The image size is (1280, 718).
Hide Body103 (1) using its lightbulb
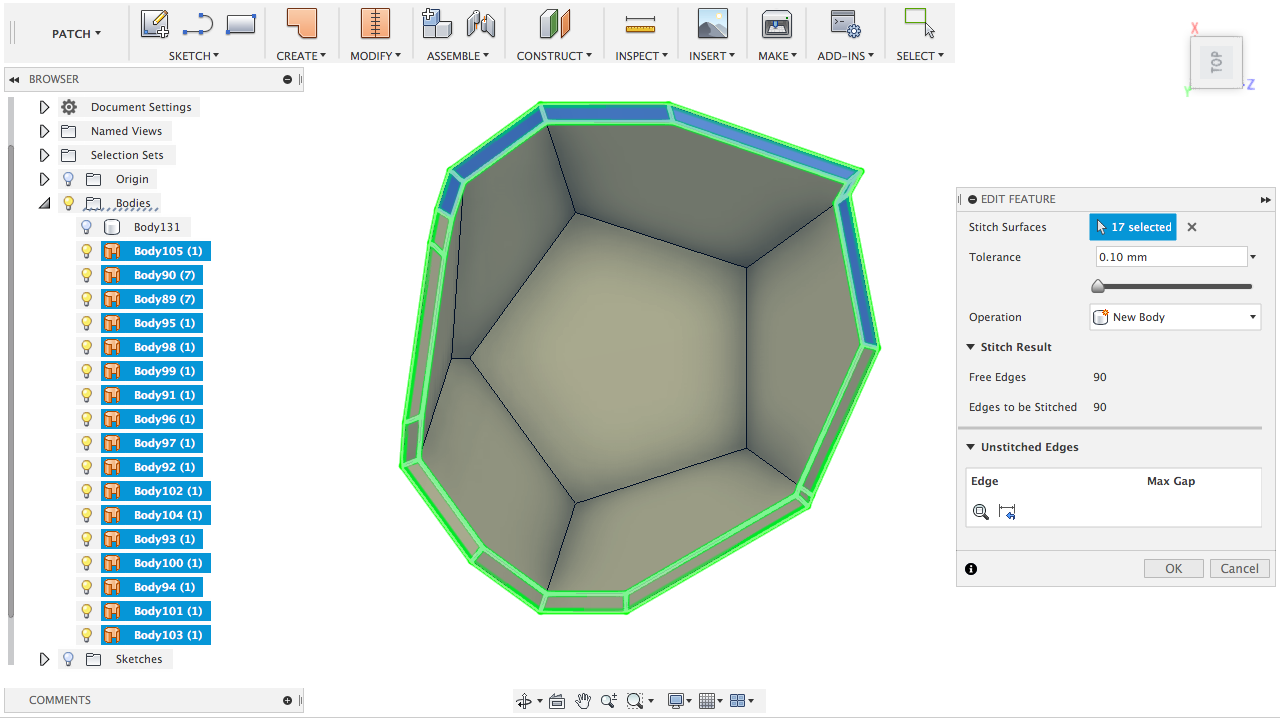pos(86,635)
